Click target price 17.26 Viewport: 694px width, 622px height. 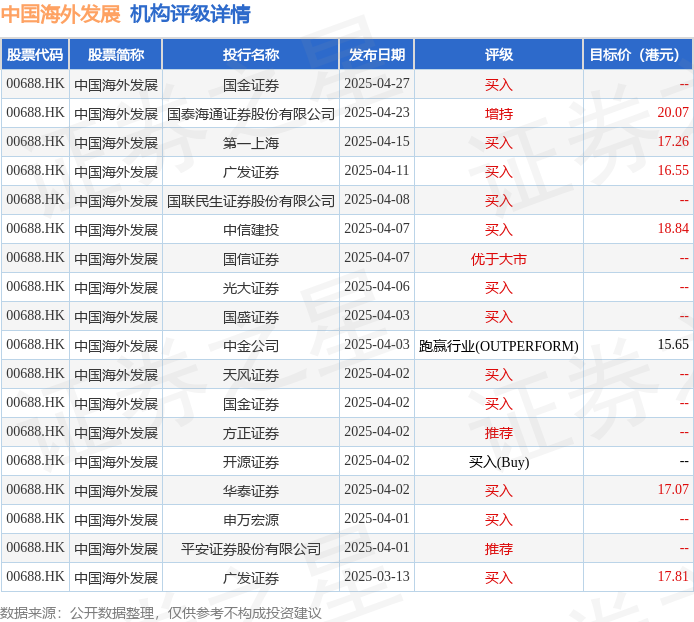[673, 141]
